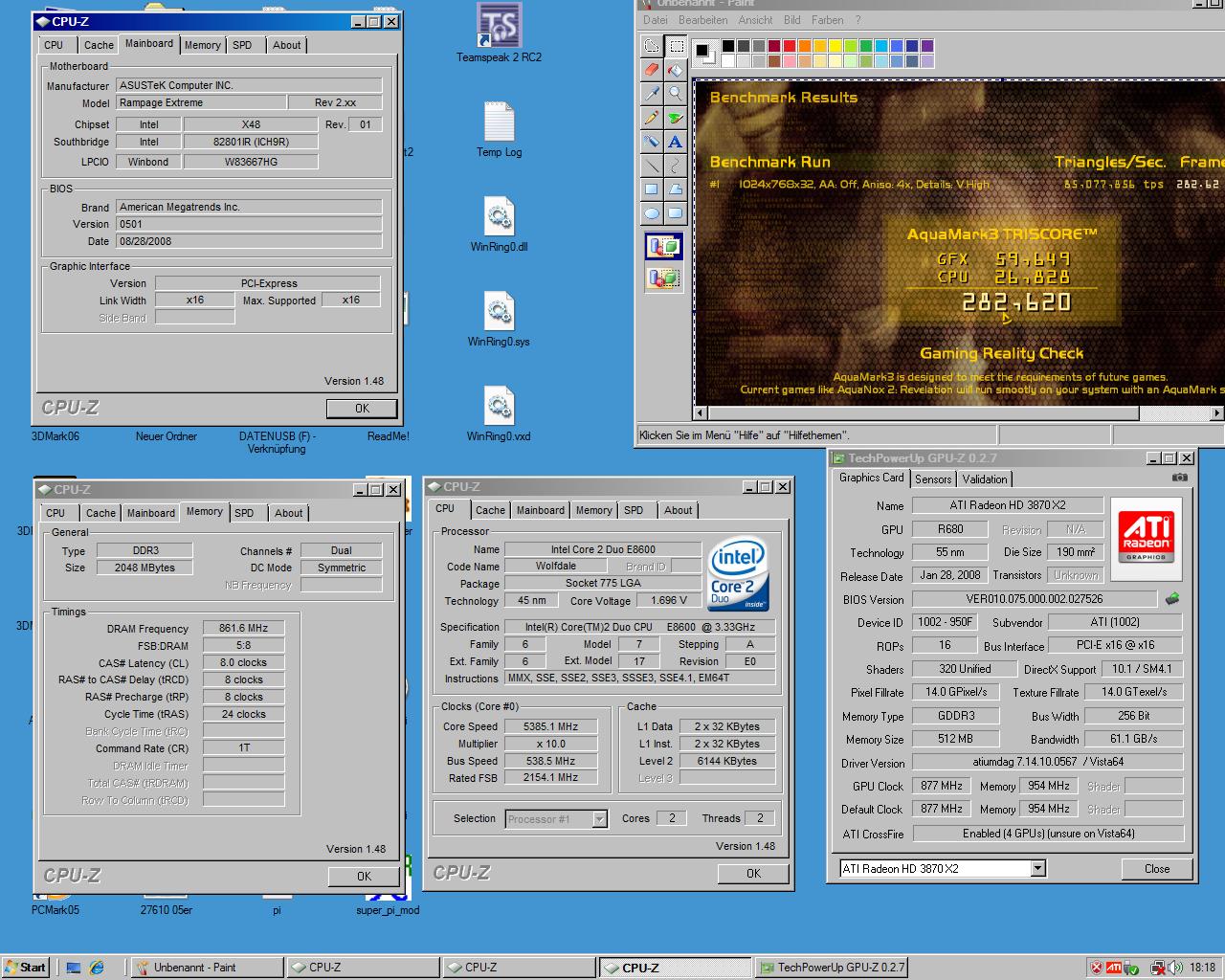Switch to the Validation tab in GPU-Z
The image size is (1225, 980).
click(x=985, y=479)
